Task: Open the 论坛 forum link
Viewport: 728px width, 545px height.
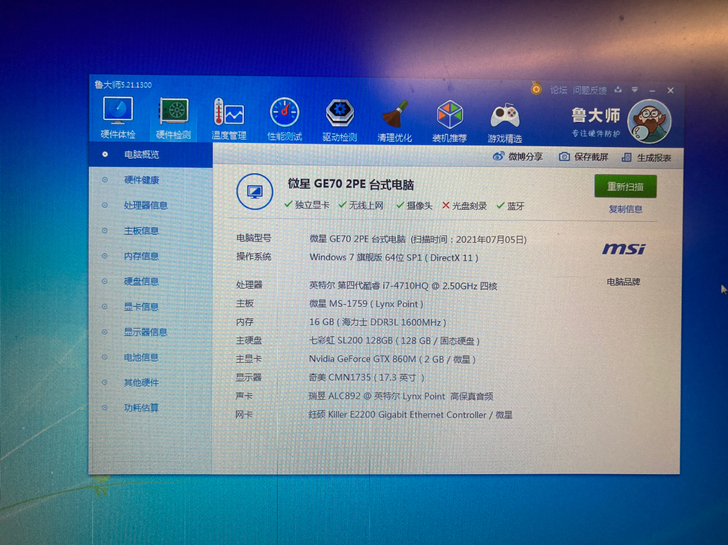Action: click(x=559, y=90)
